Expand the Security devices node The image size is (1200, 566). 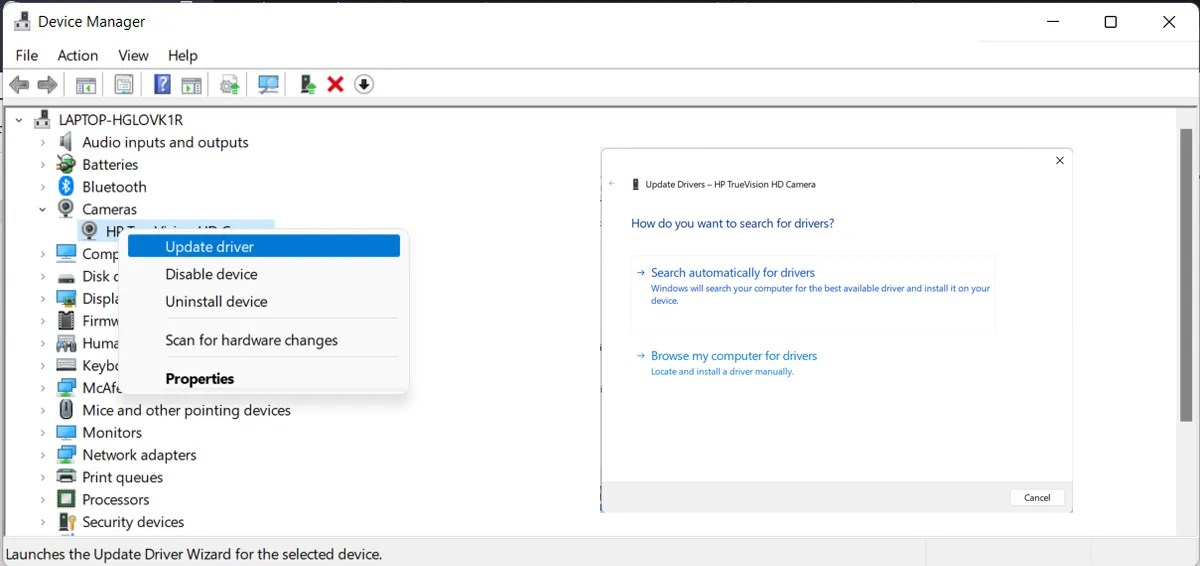[42, 522]
